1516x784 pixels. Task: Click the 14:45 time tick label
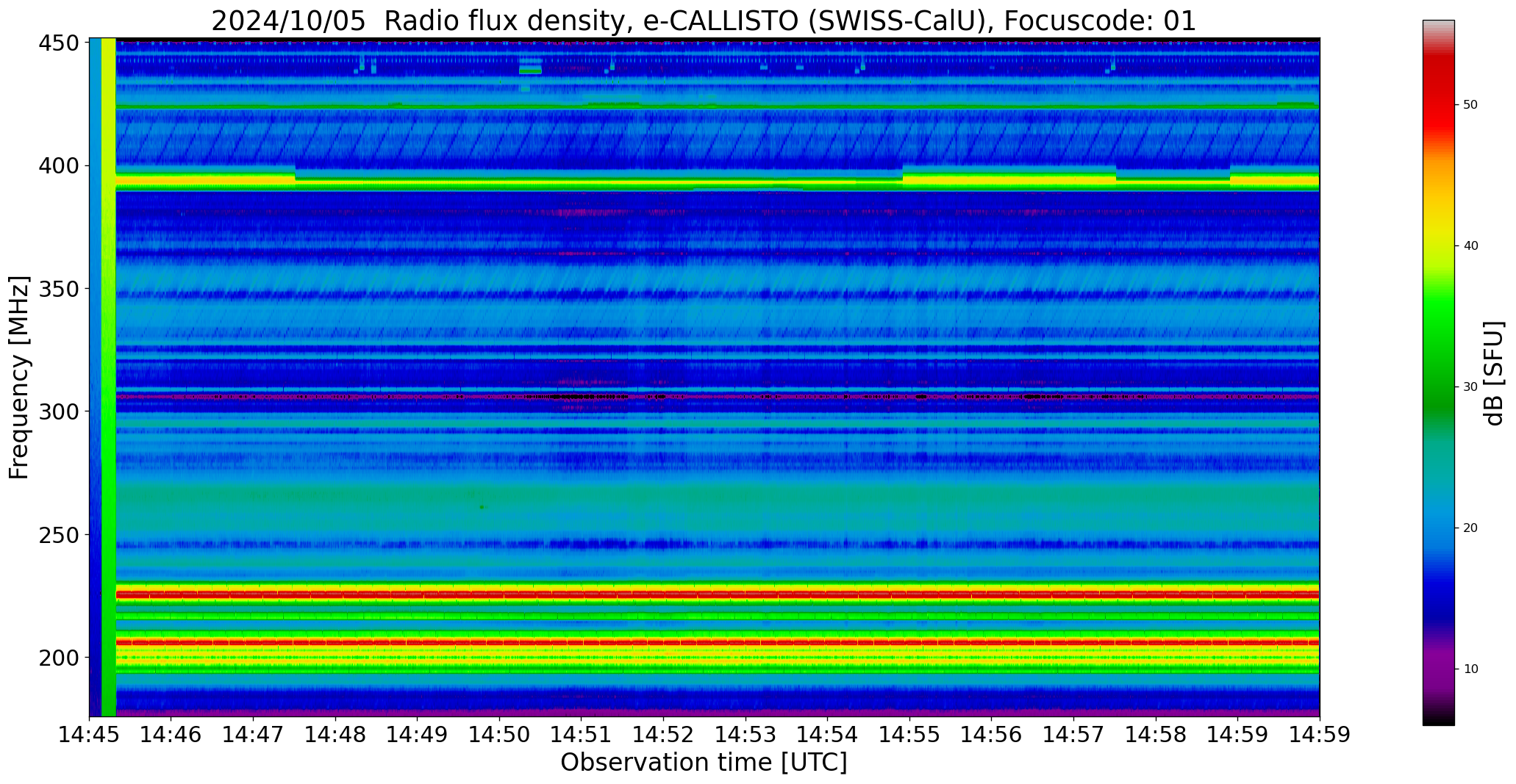(90, 734)
